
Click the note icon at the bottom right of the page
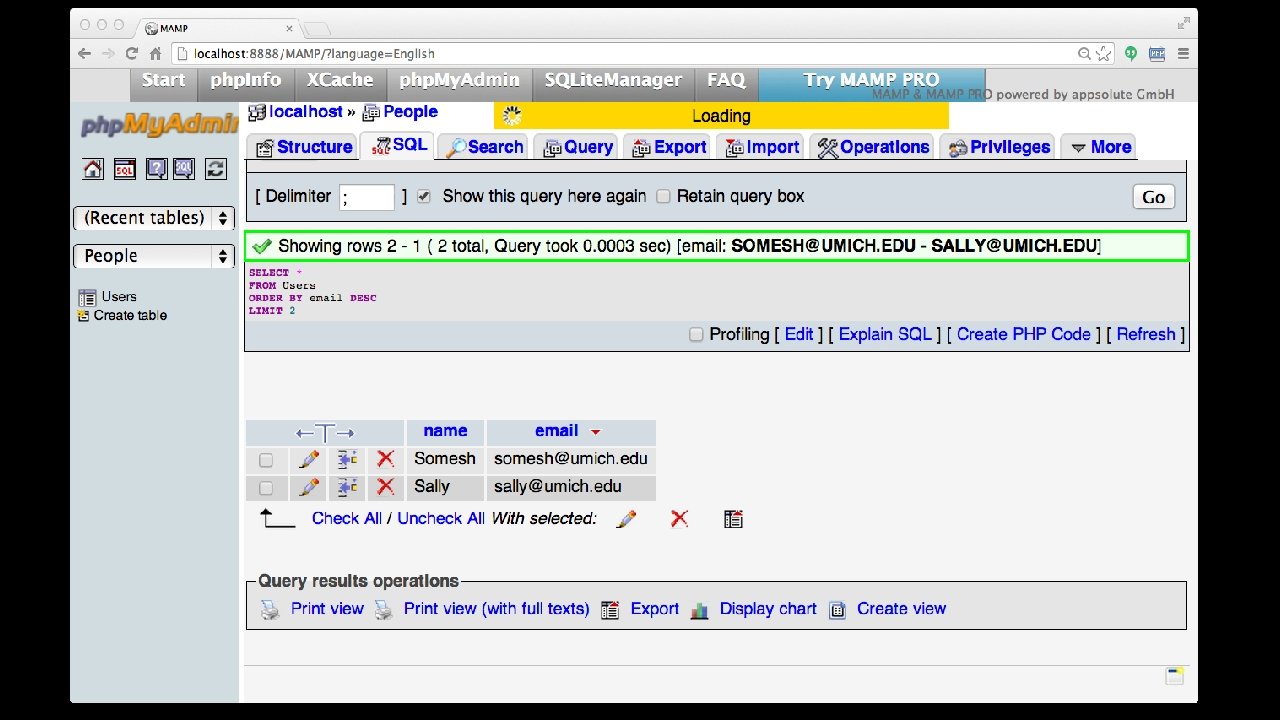pyautogui.click(x=1174, y=676)
